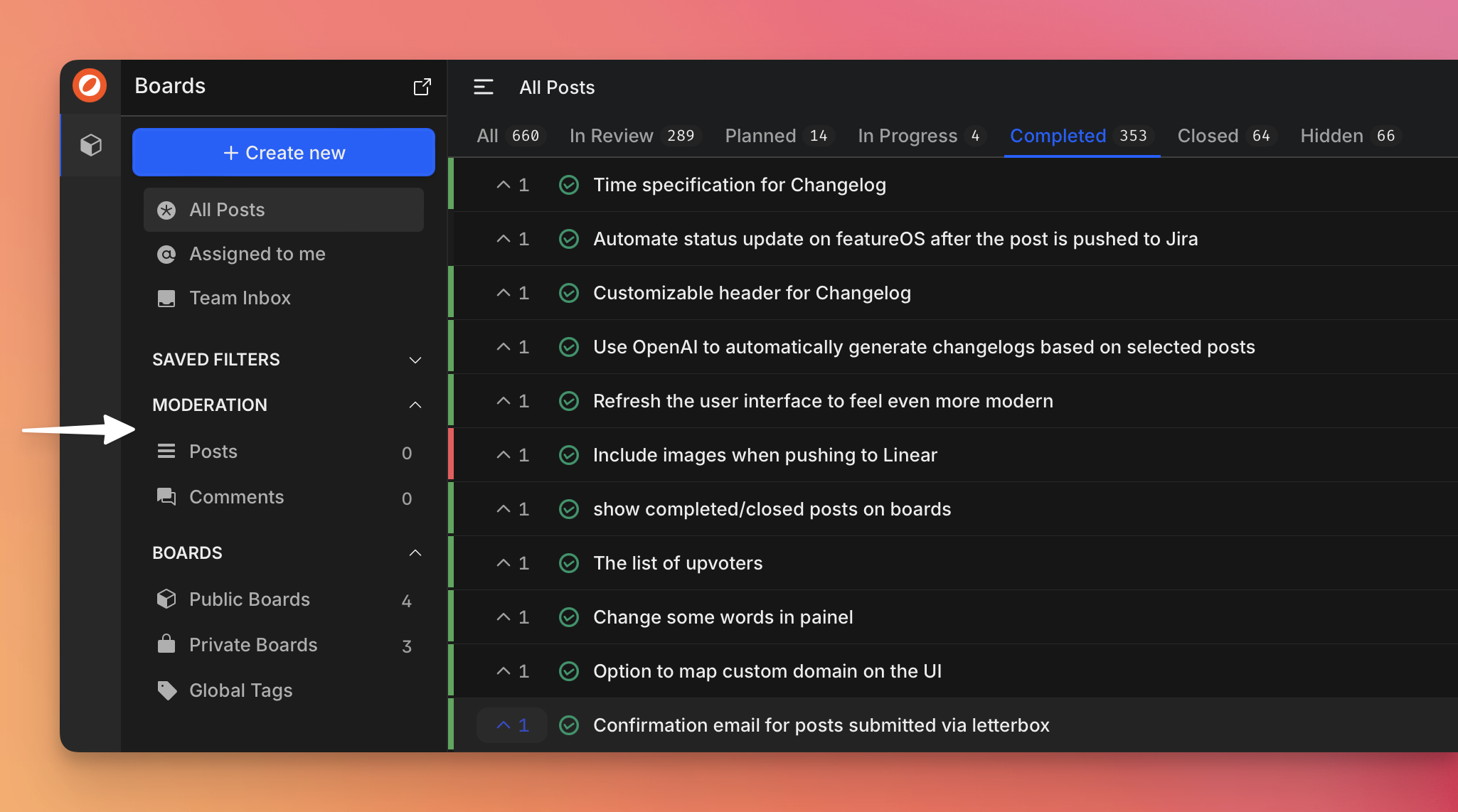
Task: Collapse the Moderation section
Action: coord(415,405)
